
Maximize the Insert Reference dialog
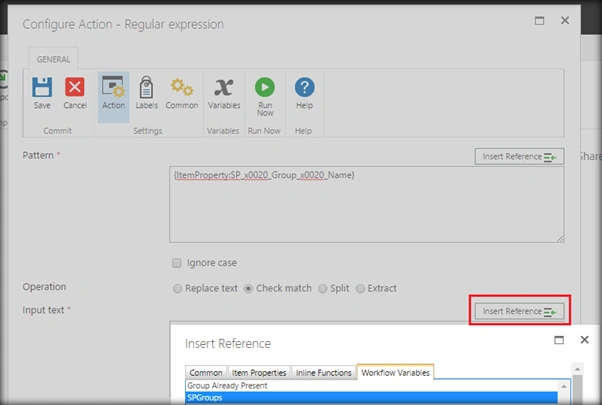[x=559, y=340]
